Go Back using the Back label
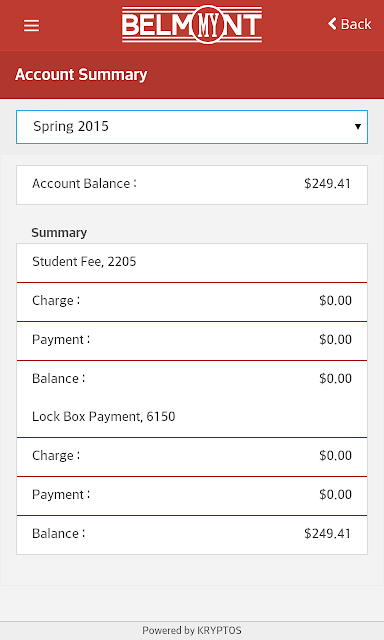 [356, 24]
